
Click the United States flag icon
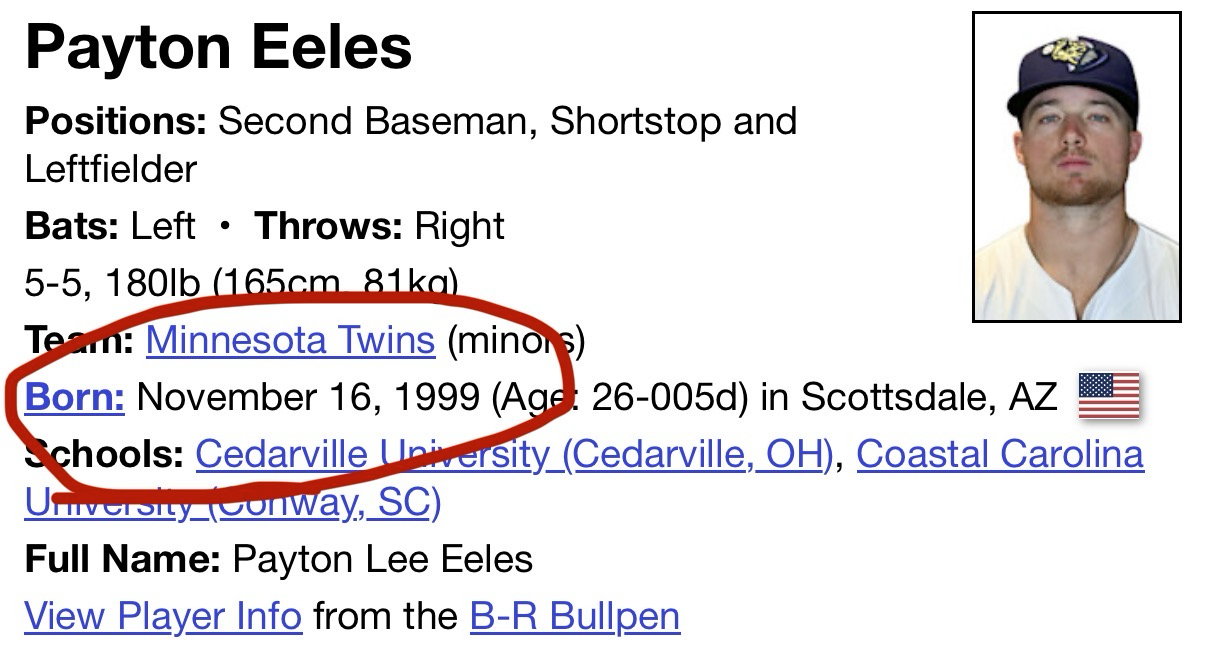(x=1109, y=396)
